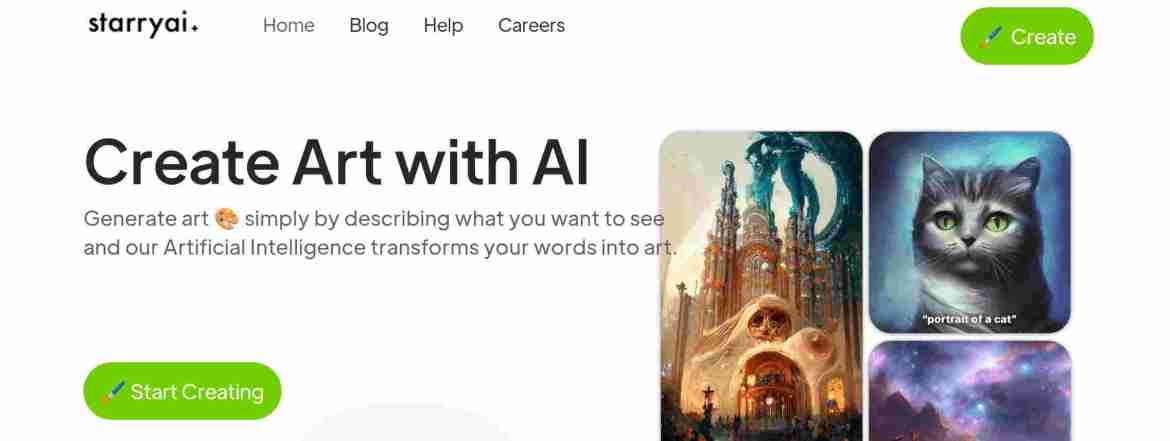Open the cat portrait artwork
Viewport: 1170px width, 441px height.
[970, 232]
